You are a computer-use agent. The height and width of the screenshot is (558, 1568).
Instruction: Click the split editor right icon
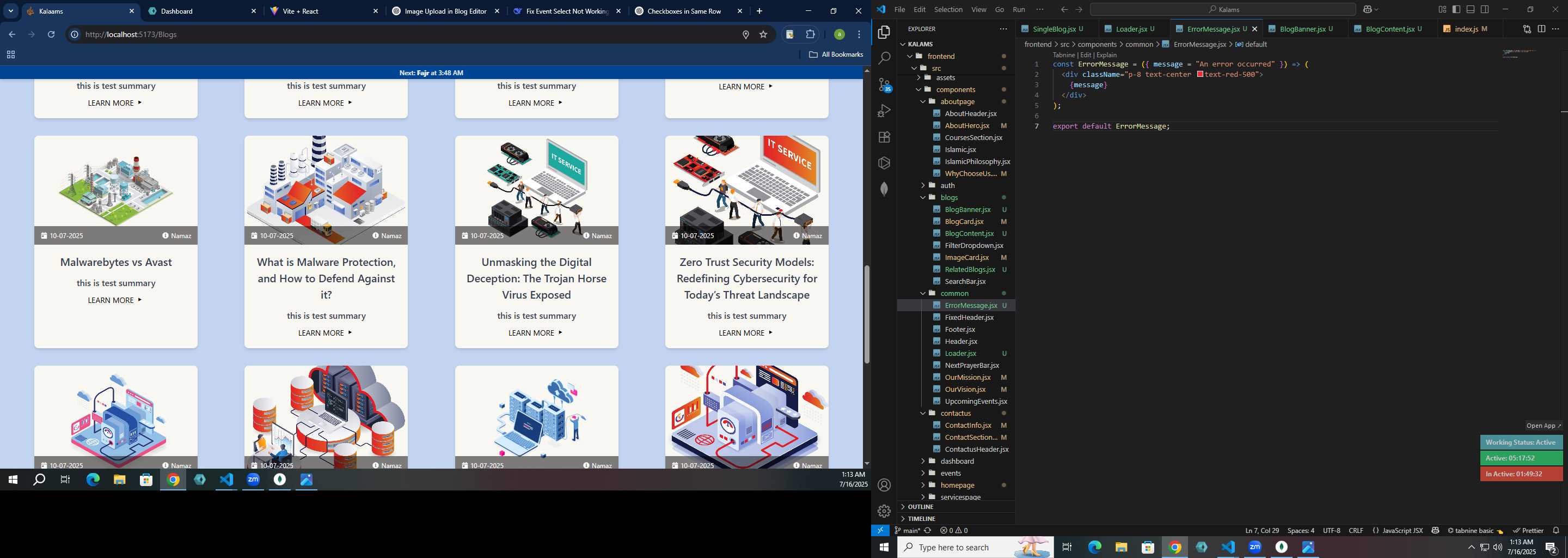point(1541,29)
